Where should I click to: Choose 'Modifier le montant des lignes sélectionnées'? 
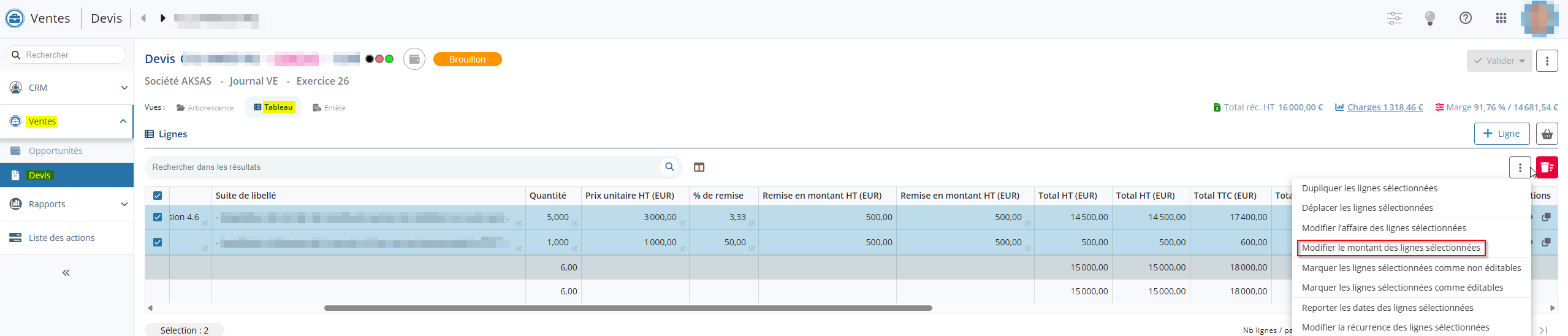coord(1391,248)
